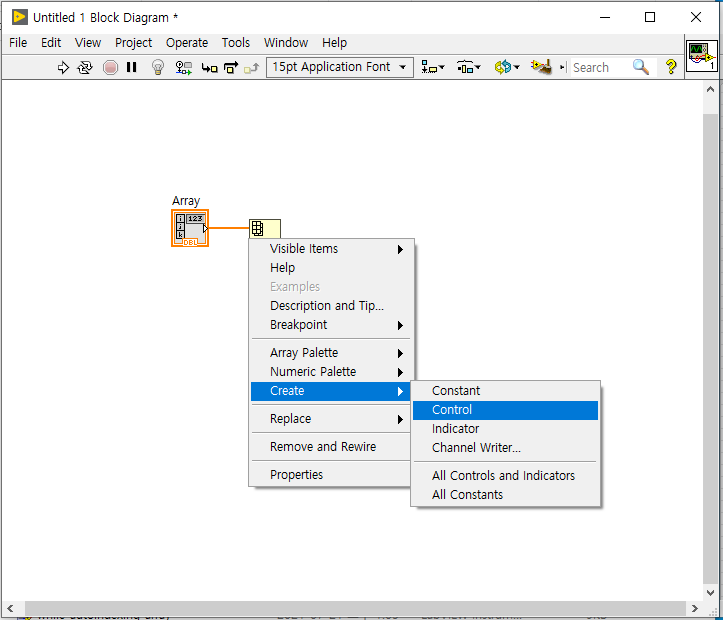This screenshot has height=620, width=723.
Task: Click horizontal scrollbar left arrow
Action: [10, 608]
